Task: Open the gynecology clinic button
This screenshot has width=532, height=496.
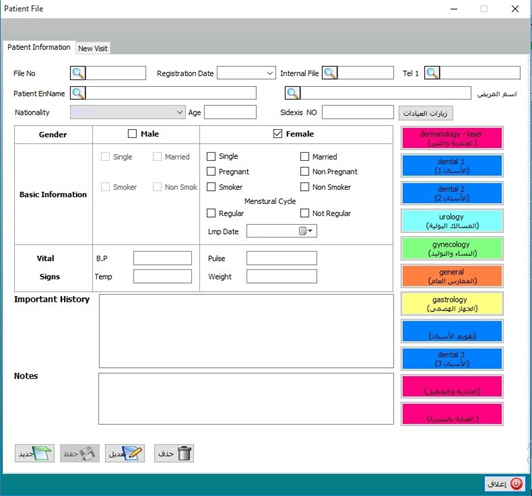Action: click(x=452, y=249)
